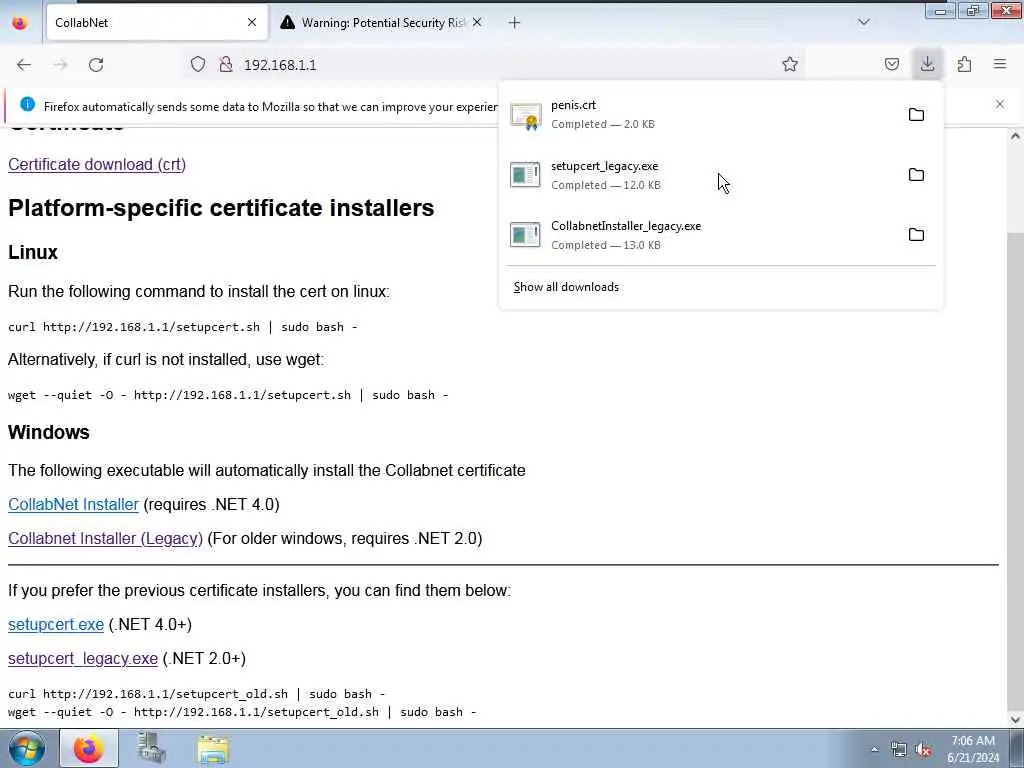Click the page scrollbar down arrow
Viewport: 1024px width, 768px height.
1015,719
